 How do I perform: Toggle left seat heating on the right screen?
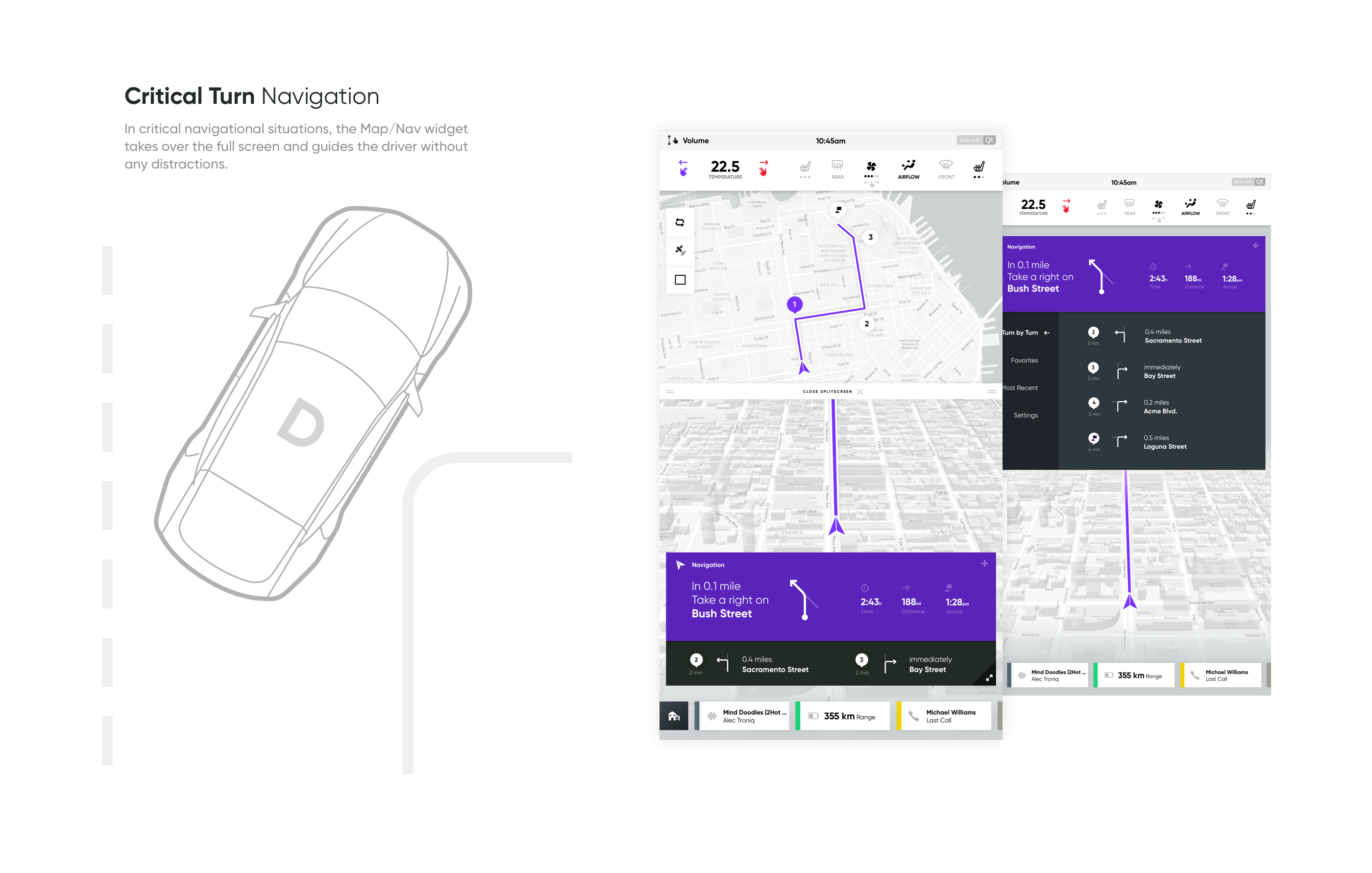(1102, 206)
